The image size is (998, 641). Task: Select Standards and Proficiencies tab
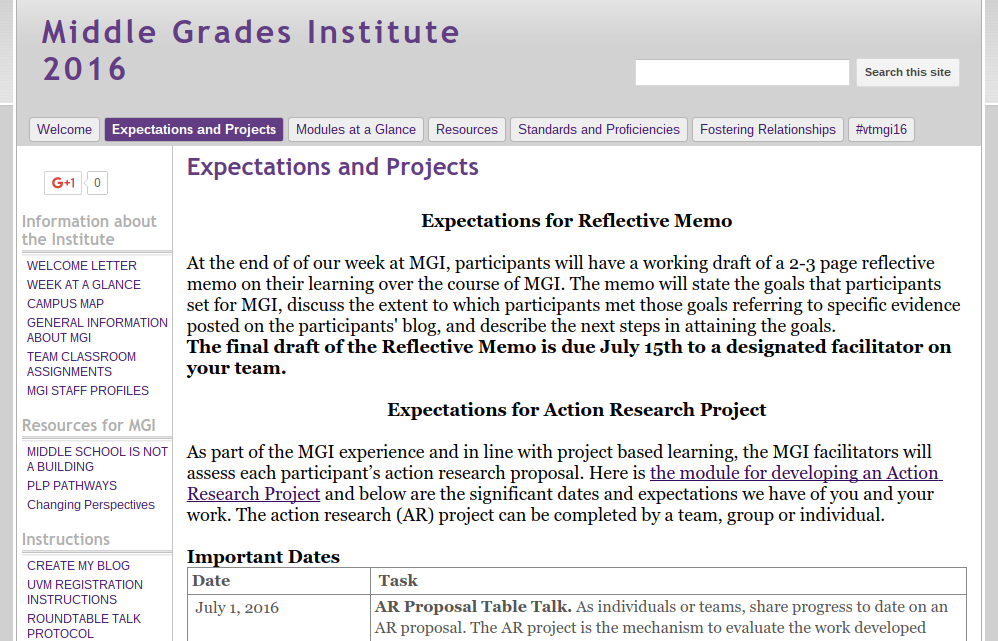[599, 129]
